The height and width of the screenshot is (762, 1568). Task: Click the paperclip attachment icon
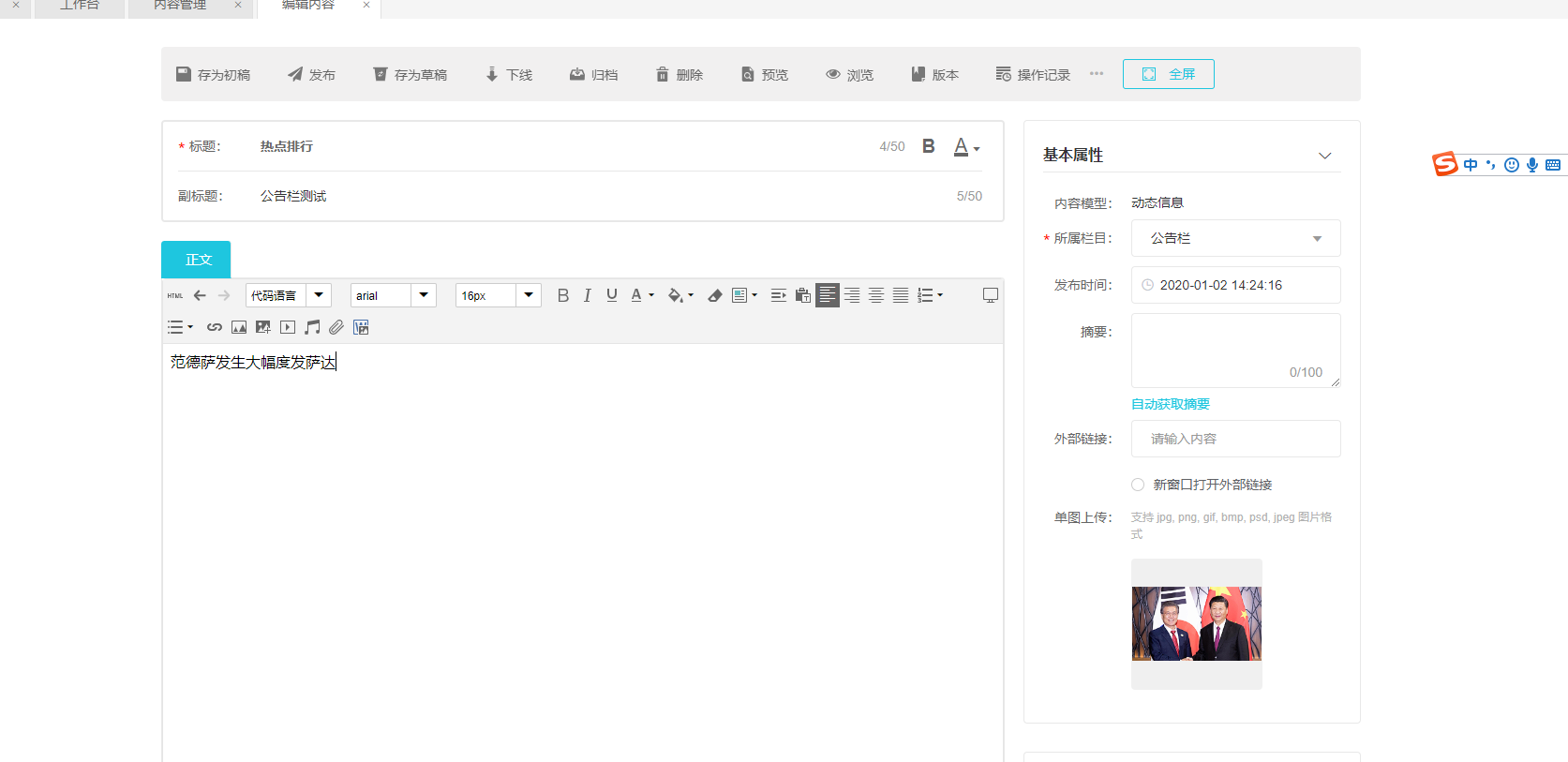coord(336,327)
